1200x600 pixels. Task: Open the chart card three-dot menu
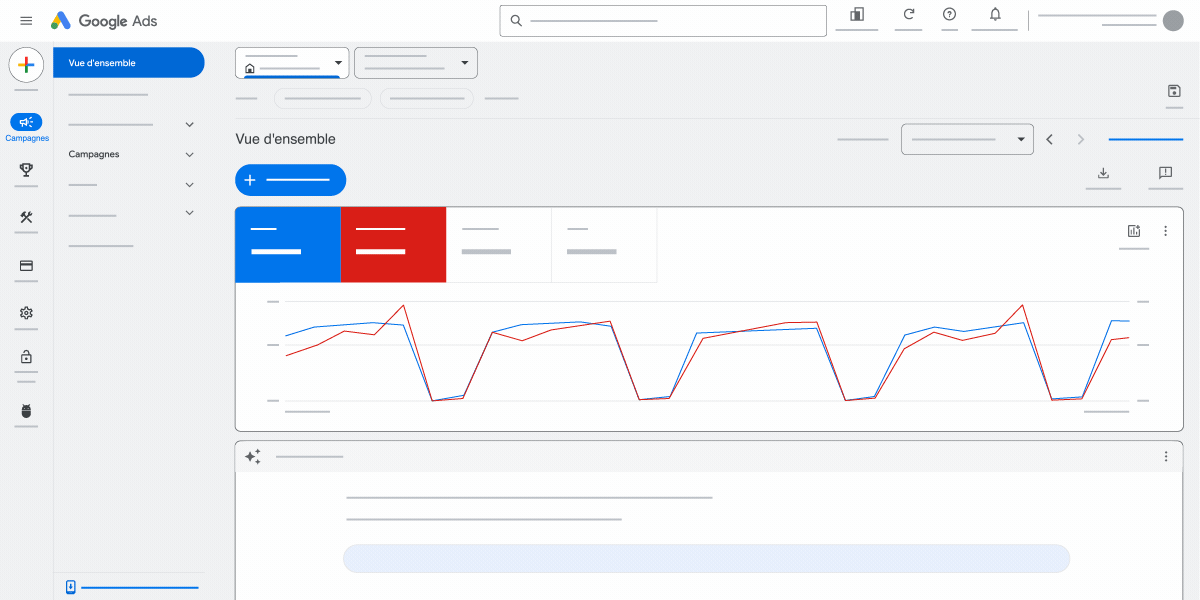1165,230
